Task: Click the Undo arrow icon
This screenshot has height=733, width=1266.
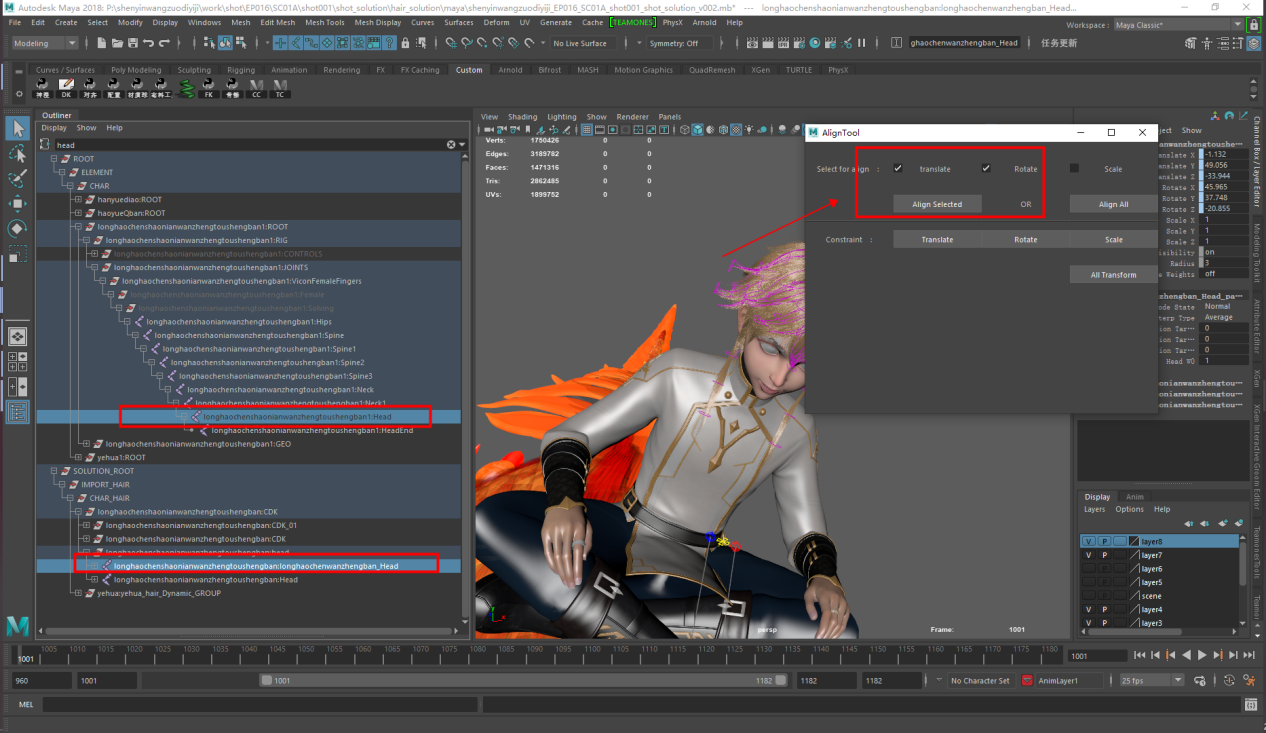Action: [149, 44]
